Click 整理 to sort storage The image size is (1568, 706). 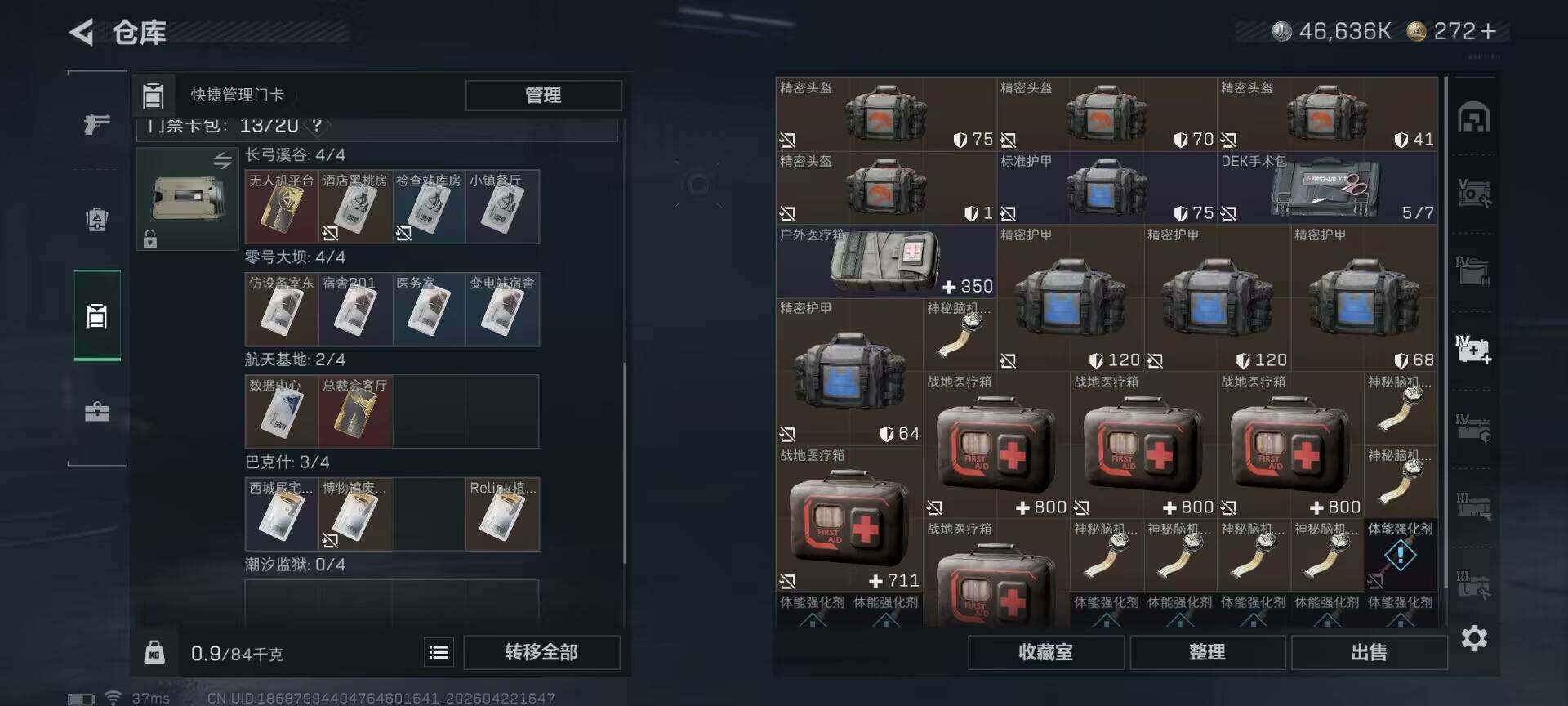[1207, 652]
